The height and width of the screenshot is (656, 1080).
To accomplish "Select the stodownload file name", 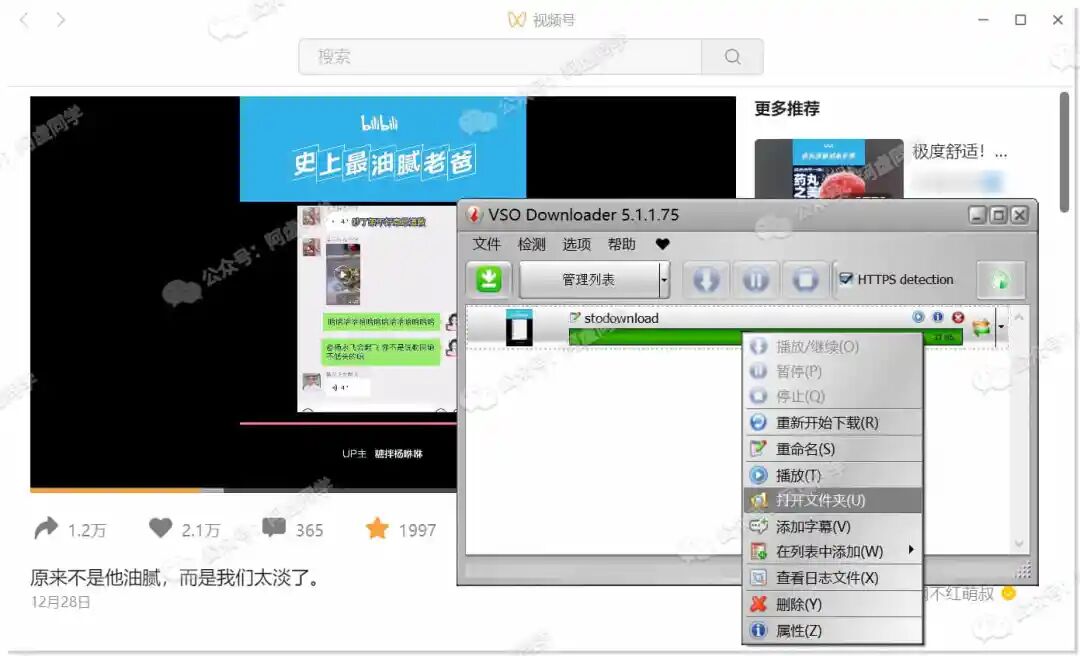I will (621, 318).
